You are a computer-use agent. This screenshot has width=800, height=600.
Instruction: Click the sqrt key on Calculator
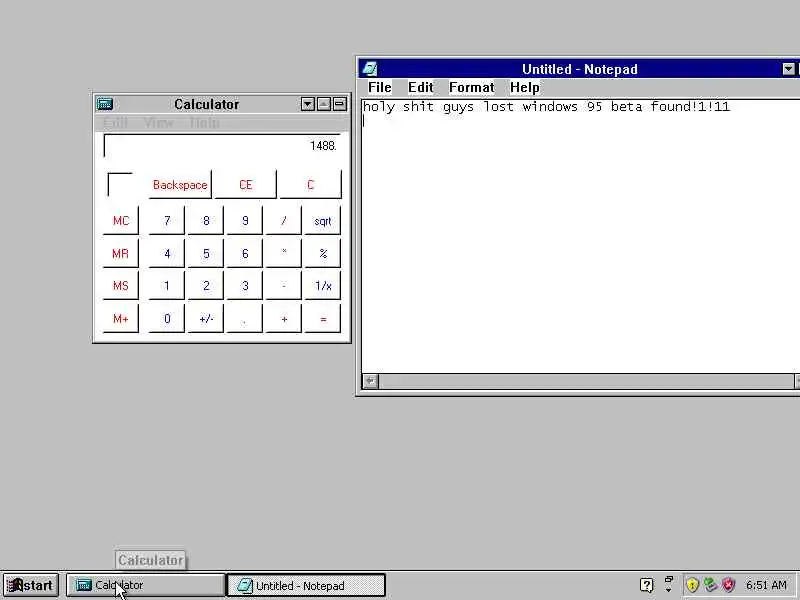coord(322,220)
